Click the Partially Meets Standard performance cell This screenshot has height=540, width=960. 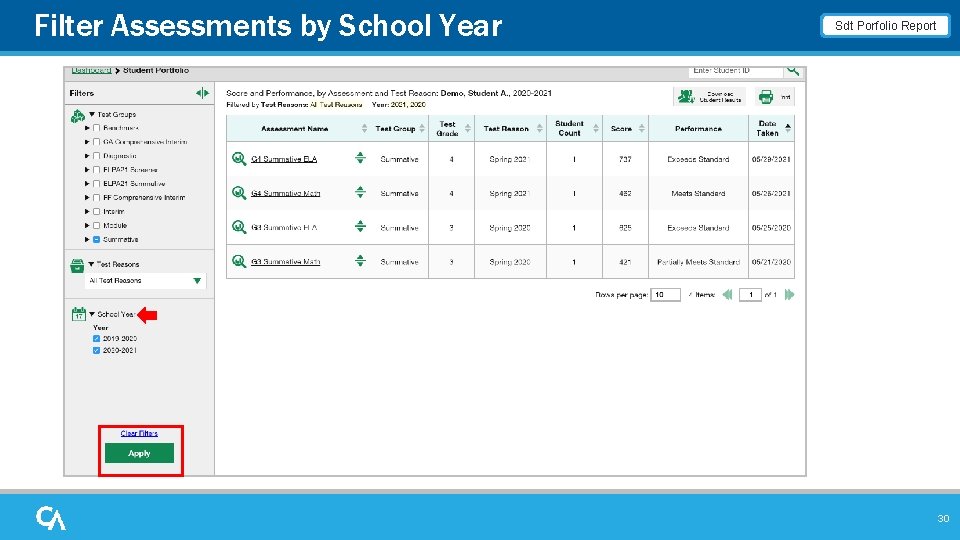(x=698, y=262)
